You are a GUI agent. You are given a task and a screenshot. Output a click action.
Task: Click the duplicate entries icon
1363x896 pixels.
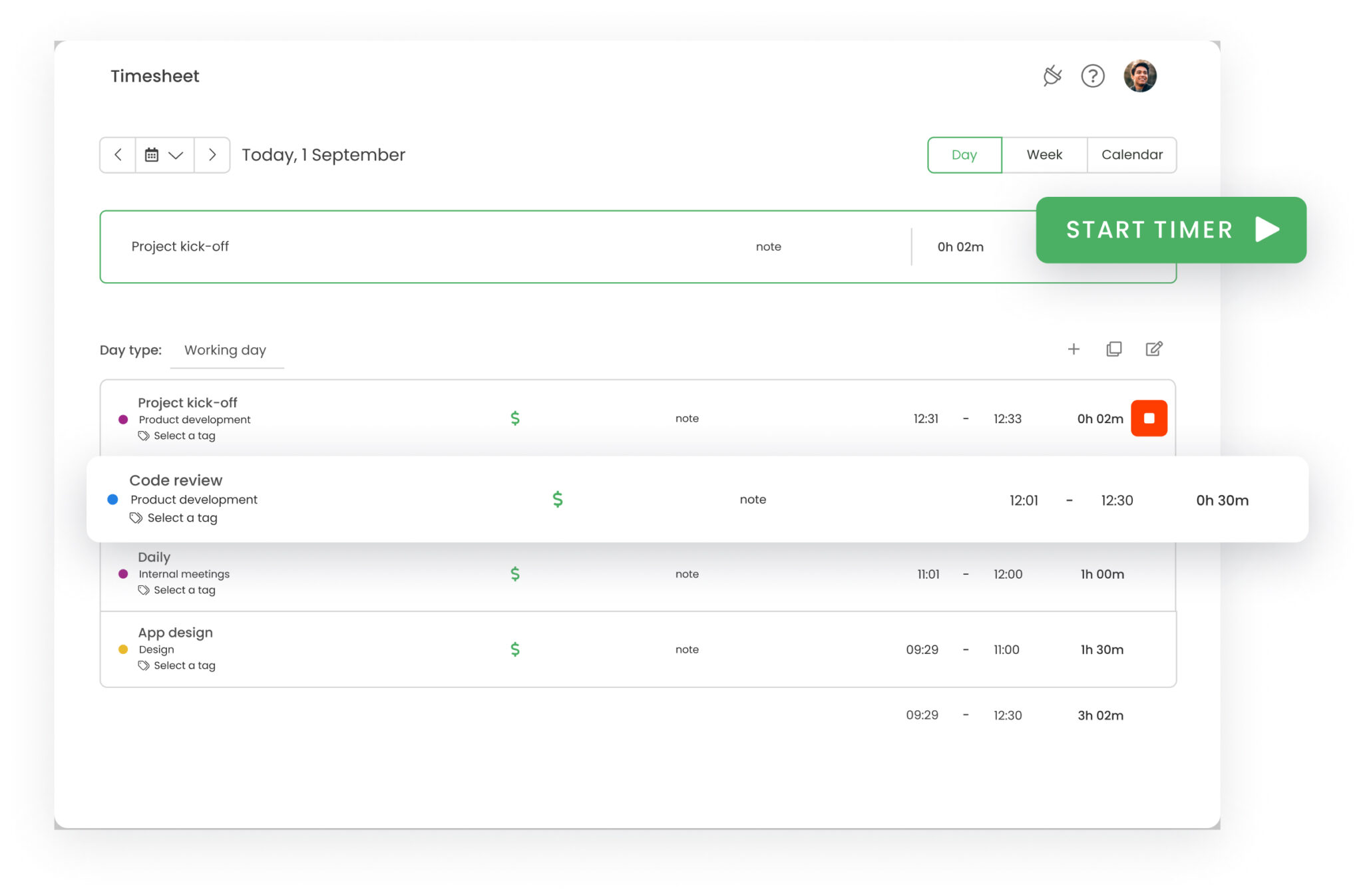coord(1113,349)
